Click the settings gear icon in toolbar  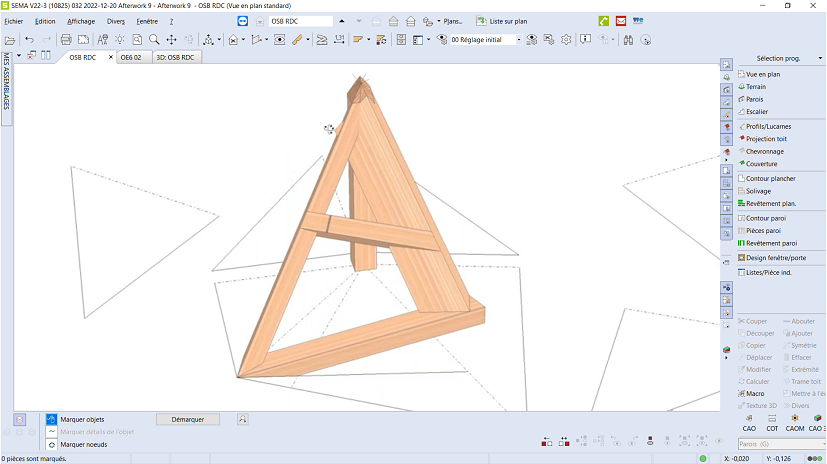click(566, 40)
